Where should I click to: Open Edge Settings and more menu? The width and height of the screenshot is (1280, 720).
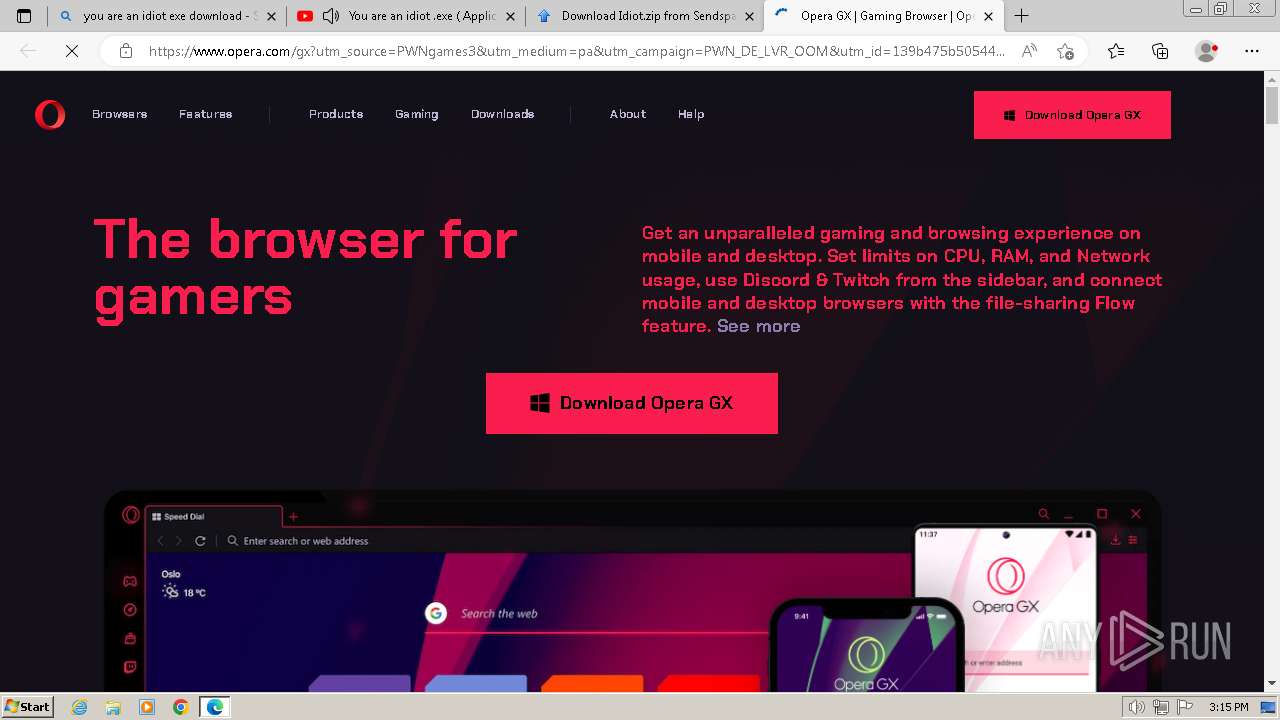pos(1252,52)
